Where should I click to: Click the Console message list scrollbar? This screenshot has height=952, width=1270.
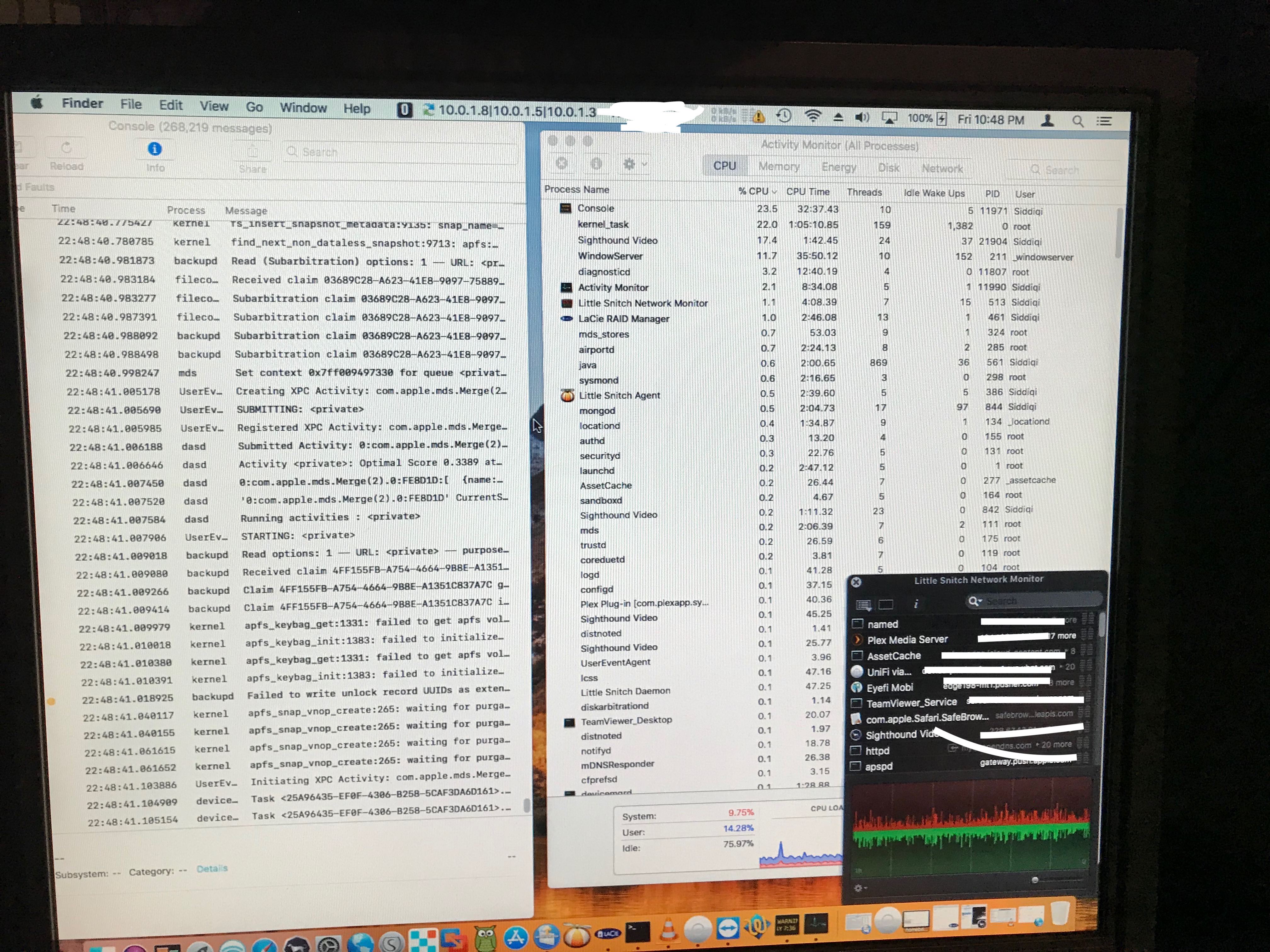click(526, 805)
